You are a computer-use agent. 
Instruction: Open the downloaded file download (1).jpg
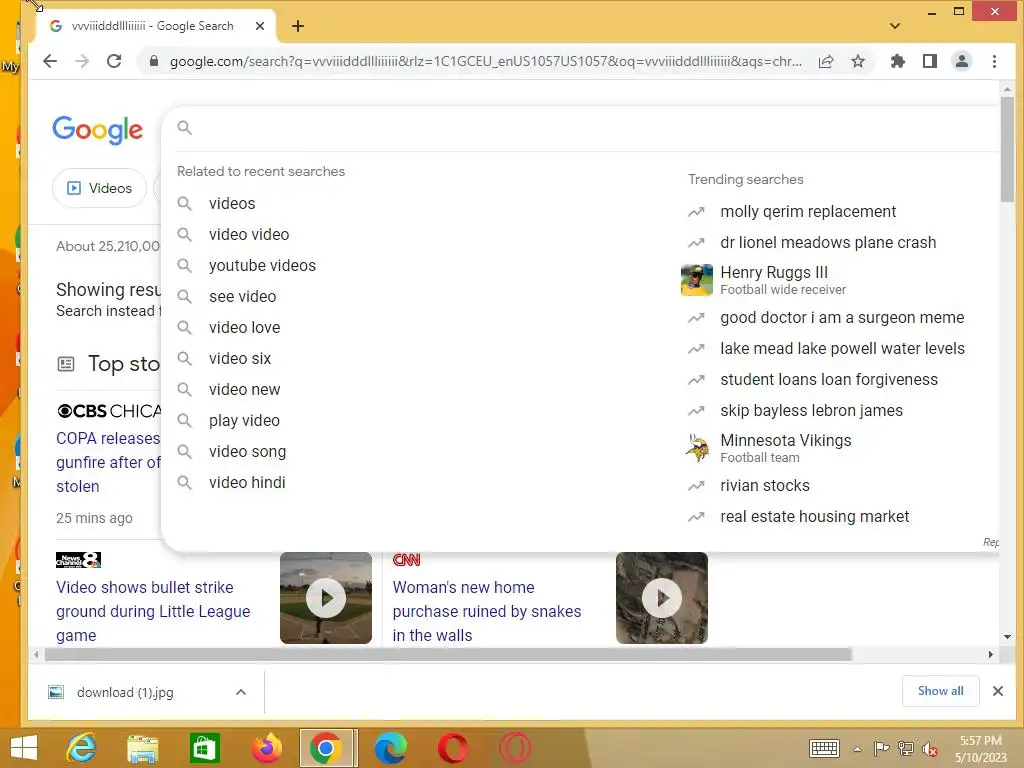[125, 692]
